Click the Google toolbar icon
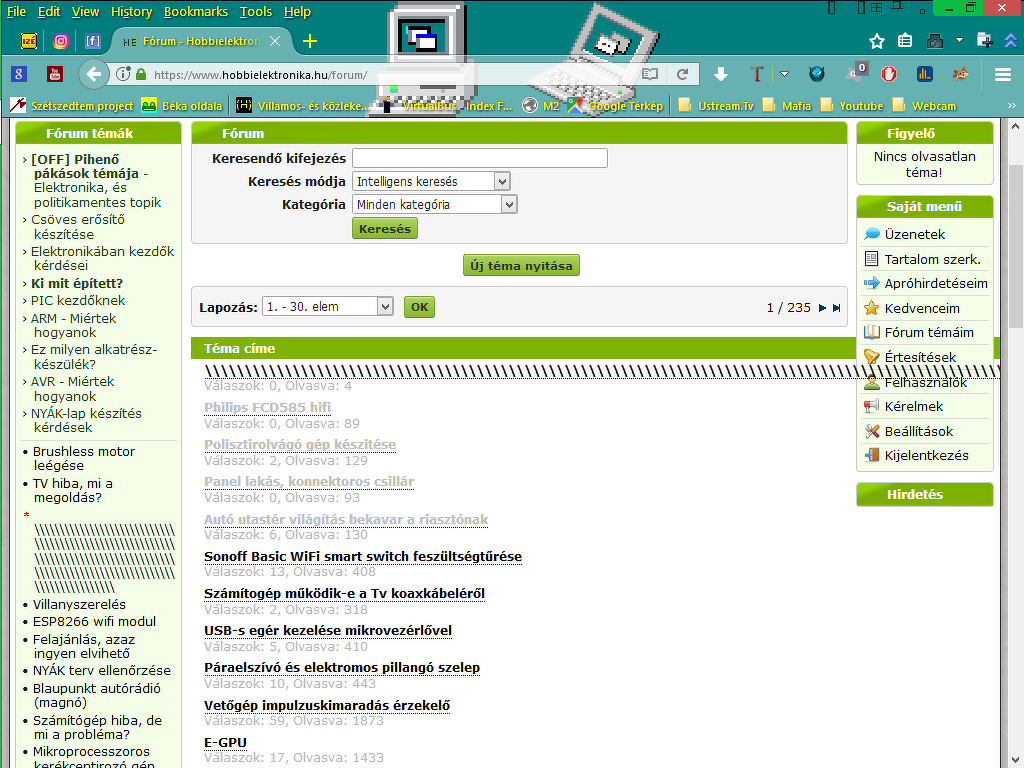The height and width of the screenshot is (768, 1024). click(19, 74)
